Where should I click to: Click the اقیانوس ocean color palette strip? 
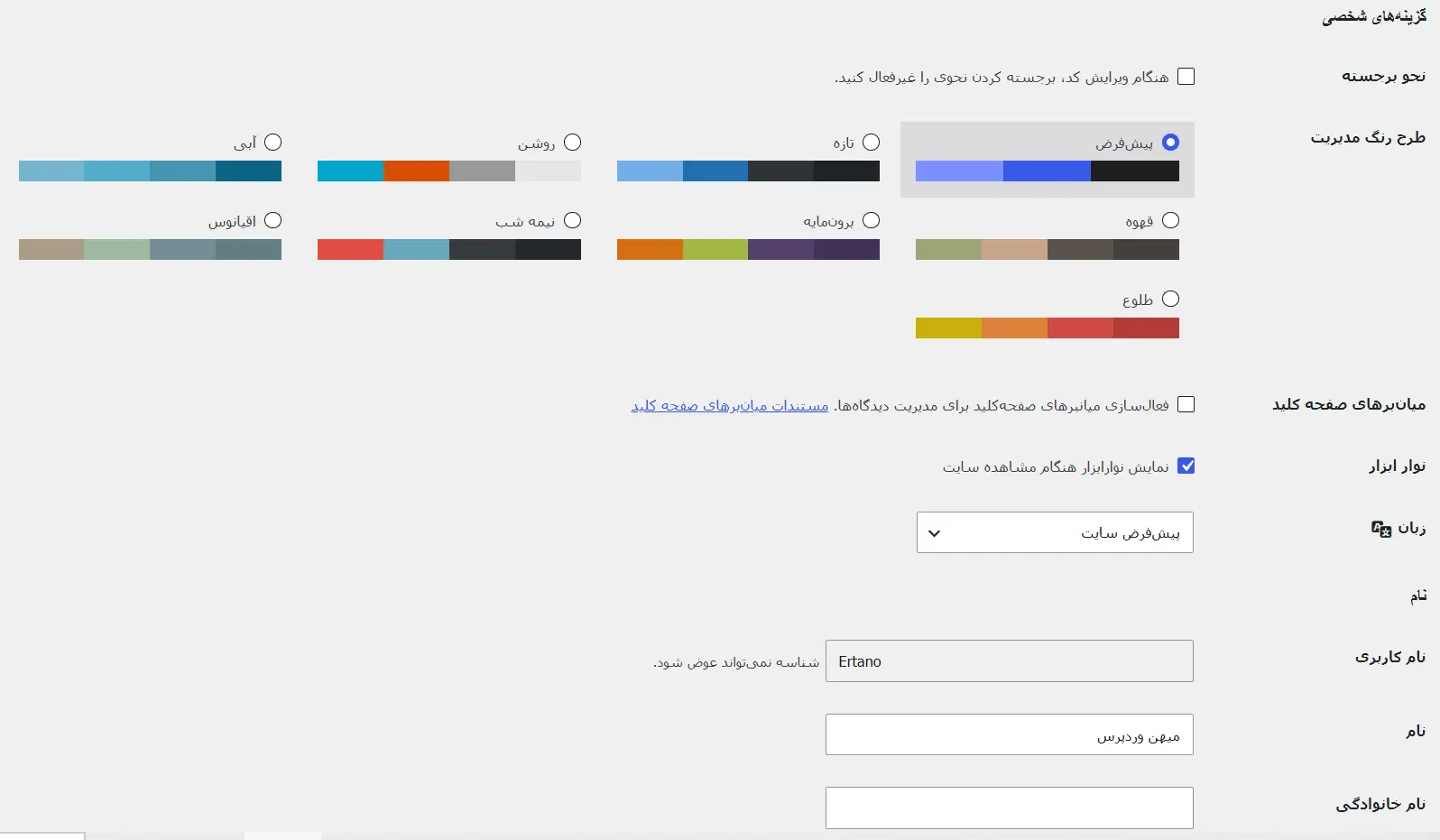tap(150, 250)
